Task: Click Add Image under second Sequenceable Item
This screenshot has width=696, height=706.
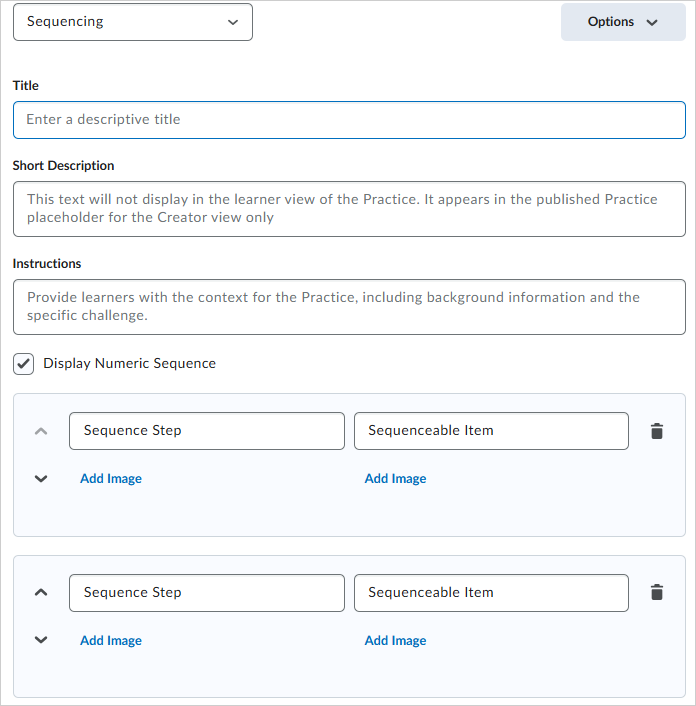Action: point(395,641)
